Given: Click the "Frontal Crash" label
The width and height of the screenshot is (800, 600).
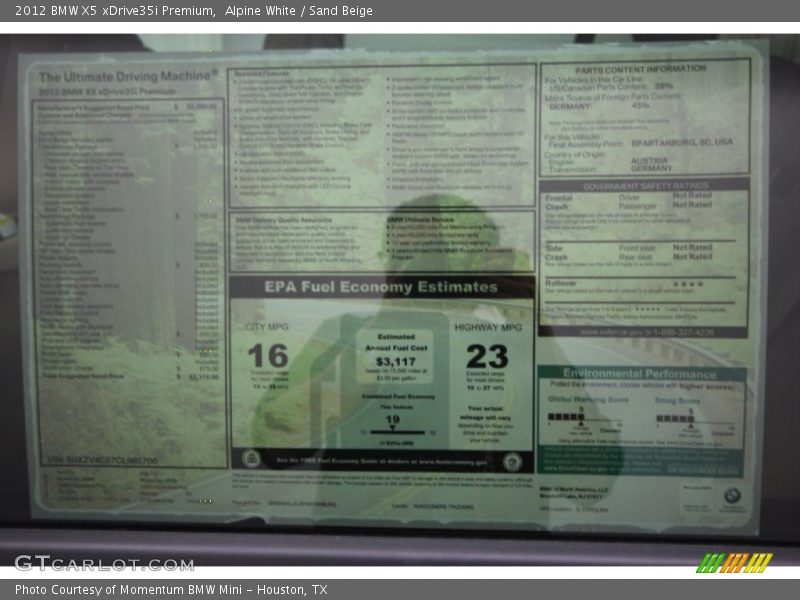Looking at the screenshot, I should tap(559, 202).
